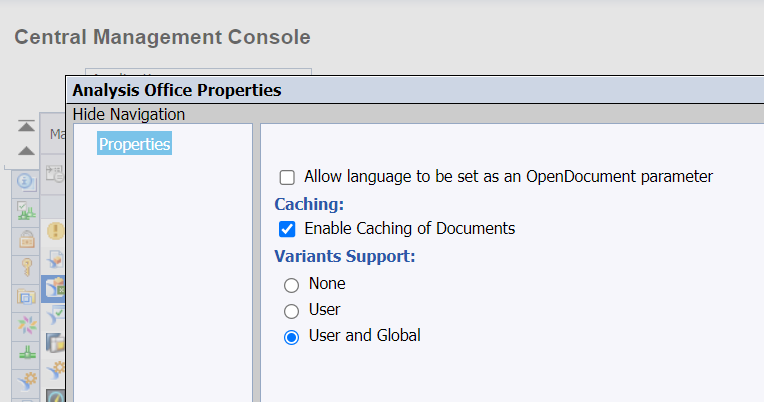764x402 pixels.
Task: Uncheck Enable Caching of Documents
Action: coord(287,229)
